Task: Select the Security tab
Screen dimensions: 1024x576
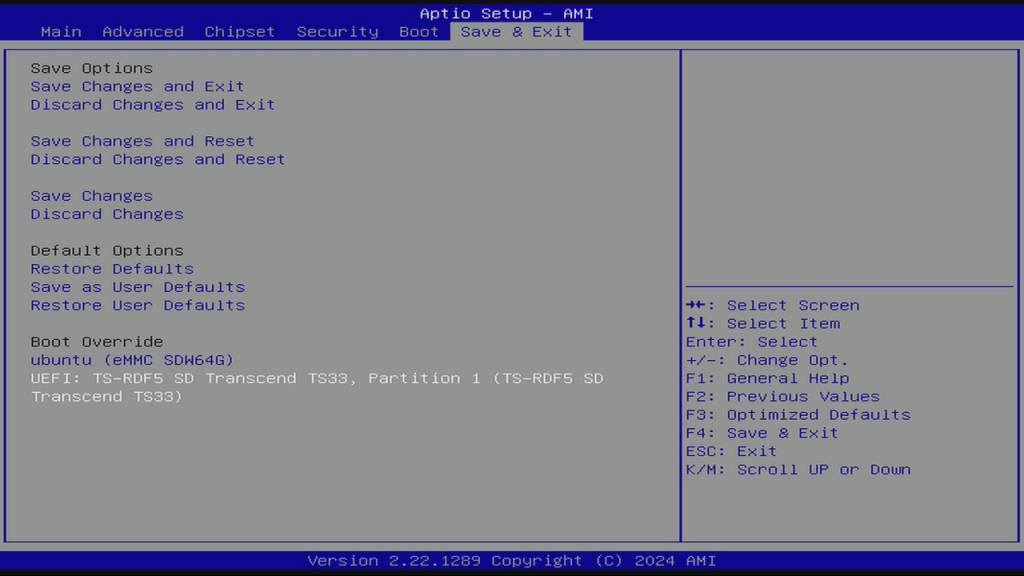Action: tap(337, 31)
